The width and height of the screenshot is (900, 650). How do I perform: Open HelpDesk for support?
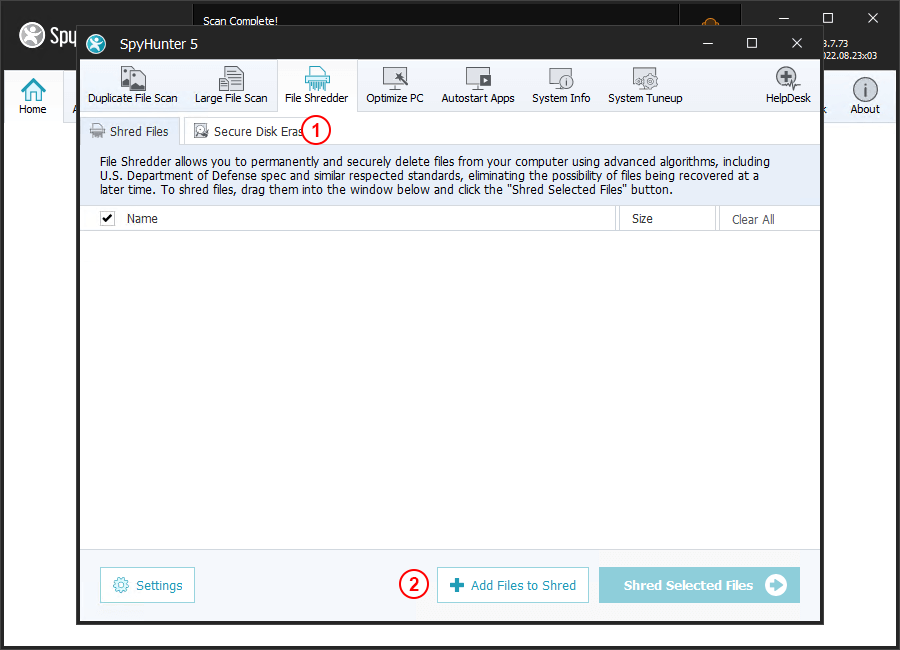pyautogui.click(x=787, y=85)
